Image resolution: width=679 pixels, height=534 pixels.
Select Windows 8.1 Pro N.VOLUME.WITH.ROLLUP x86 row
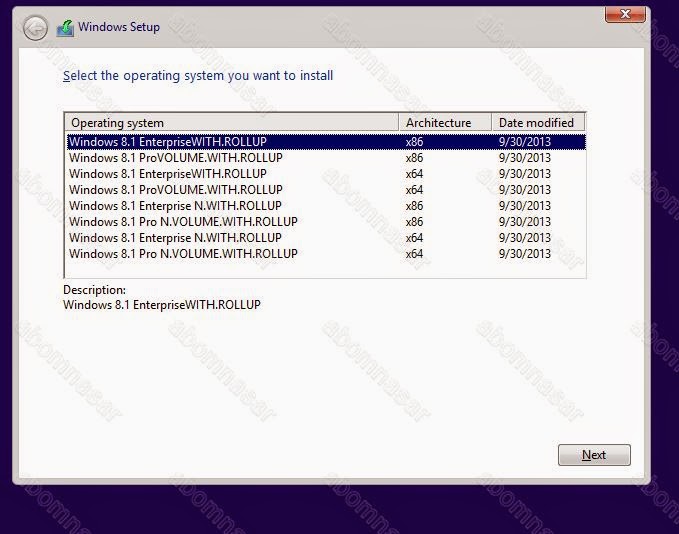326,222
